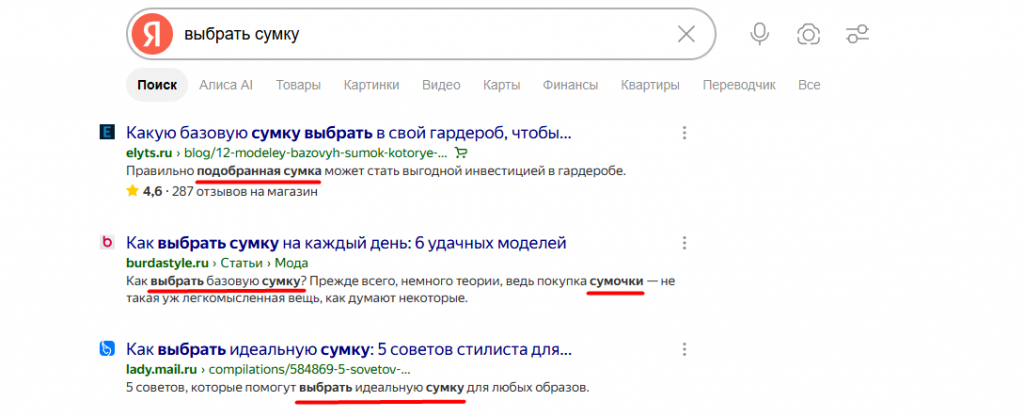Switch to Алиса AI tab
Viewport: 1024px width, 417px height.
pyautogui.click(x=226, y=85)
